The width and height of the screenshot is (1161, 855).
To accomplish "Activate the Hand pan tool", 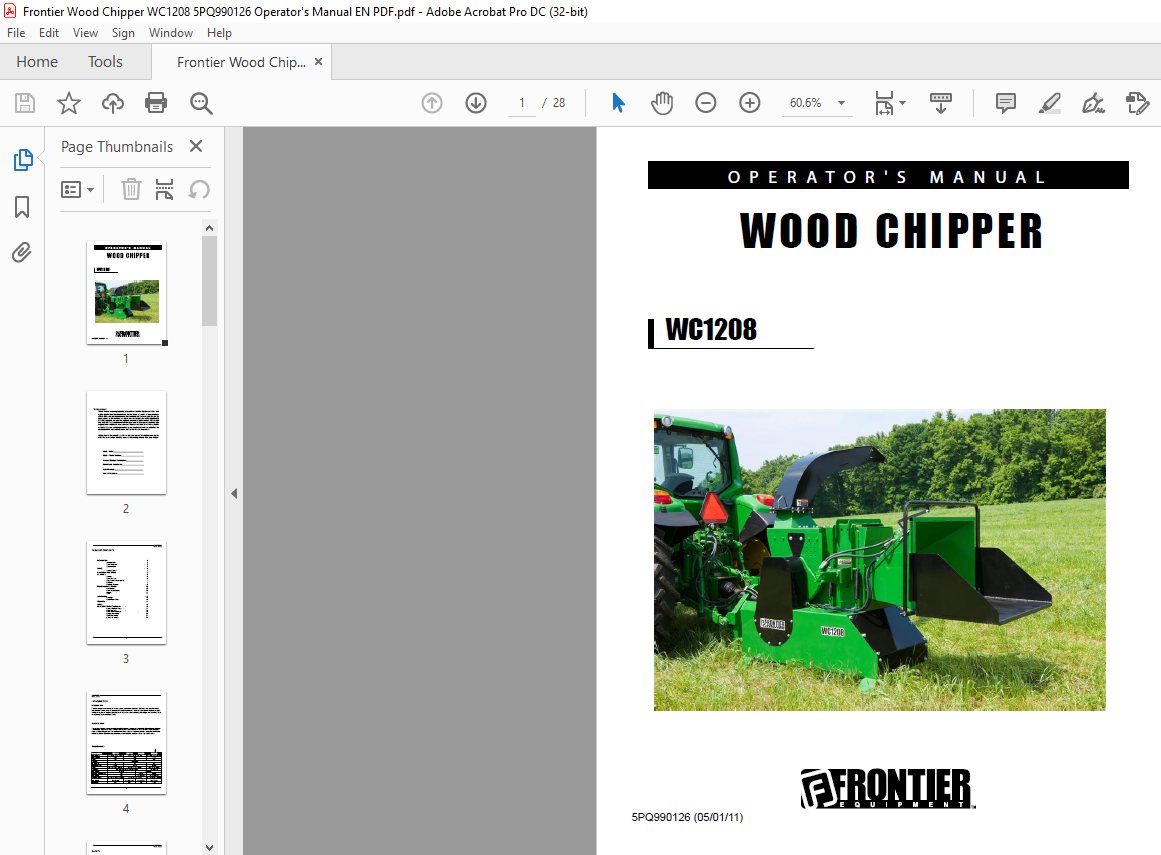I will coord(662,103).
